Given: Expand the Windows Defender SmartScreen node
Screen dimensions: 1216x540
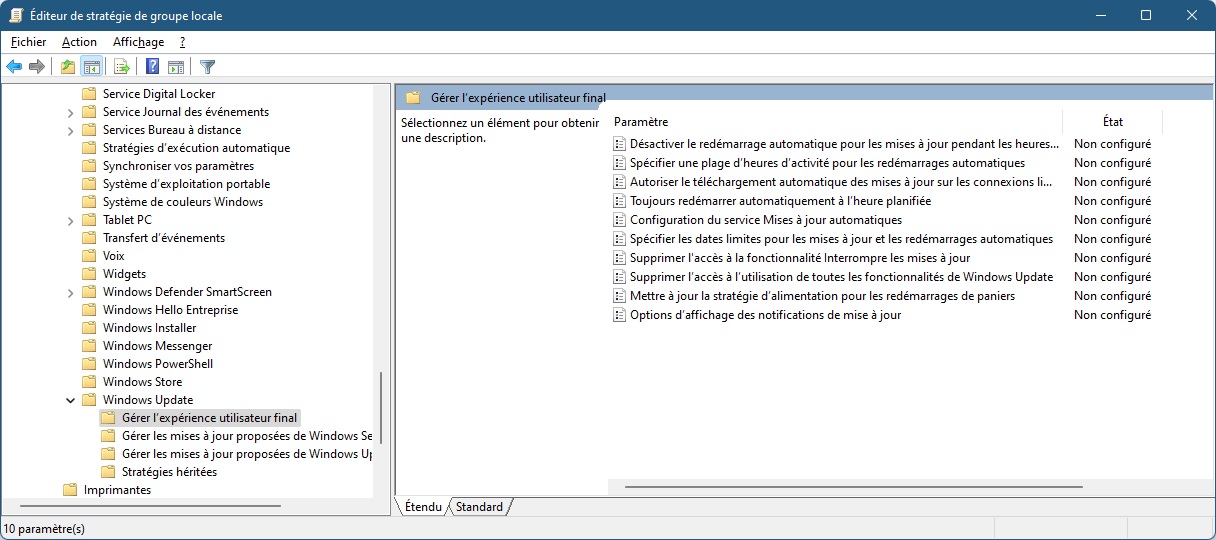Looking at the screenshot, I should tap(70, 292).
